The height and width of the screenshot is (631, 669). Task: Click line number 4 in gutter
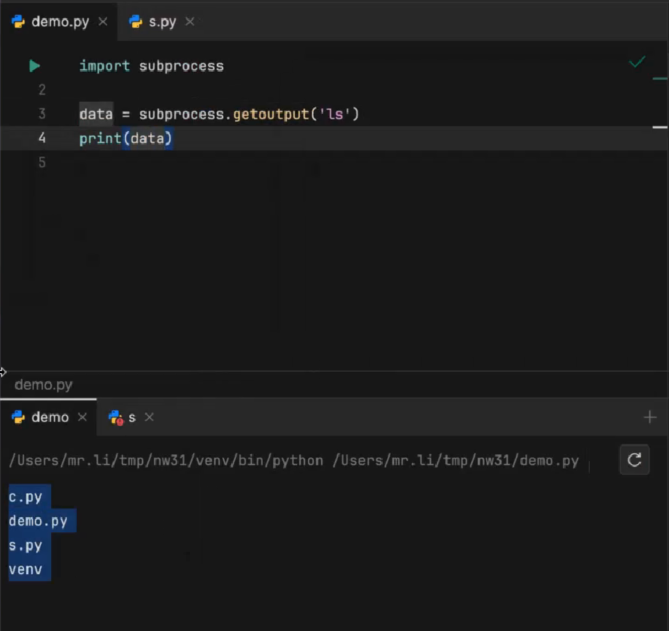click(x=42, y=138)
